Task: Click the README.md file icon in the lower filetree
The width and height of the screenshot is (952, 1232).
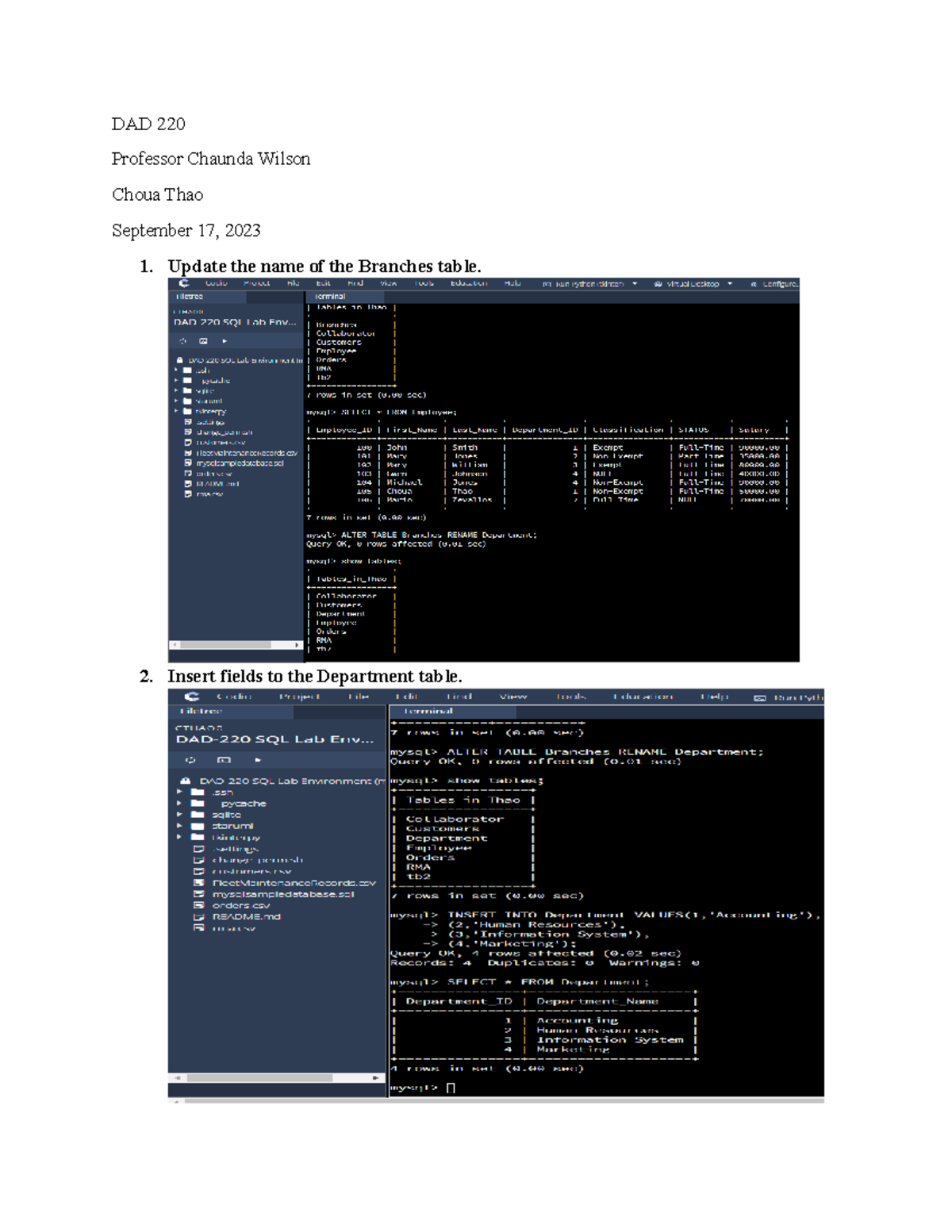Action: [199, 917]
